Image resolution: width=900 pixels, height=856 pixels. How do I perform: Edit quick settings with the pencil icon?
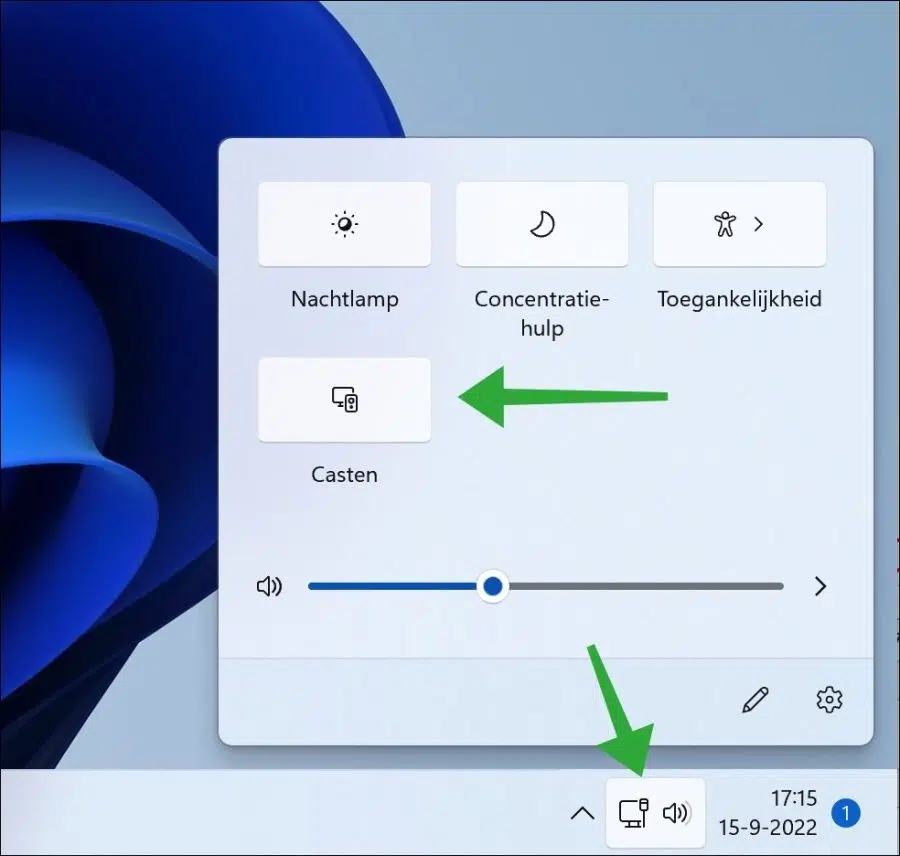[755, 699]
